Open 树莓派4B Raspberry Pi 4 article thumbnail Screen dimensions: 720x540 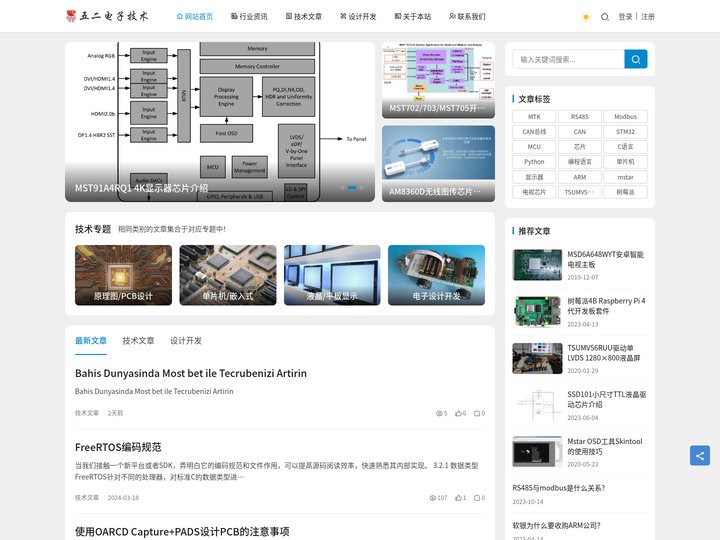[x=537, y=311]
